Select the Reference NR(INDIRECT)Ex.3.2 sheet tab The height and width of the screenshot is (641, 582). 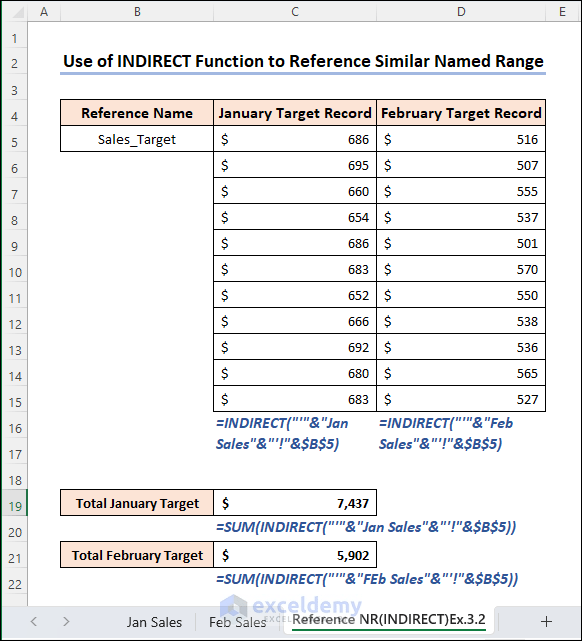click(389, 620)
